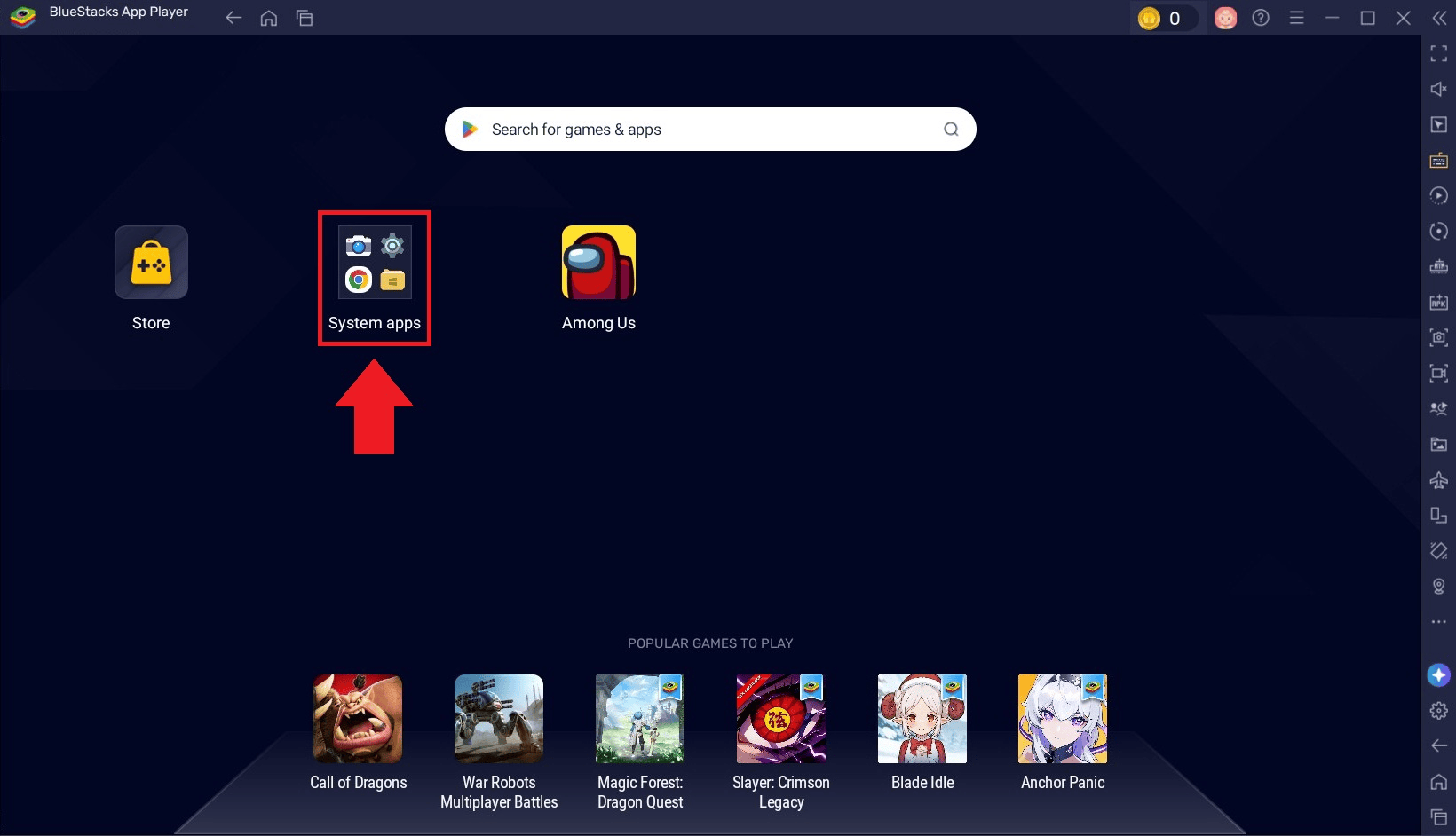Open the blue sparkle AI assistant button
The width and height of the screenshot is (1456, 836).
1439,675
